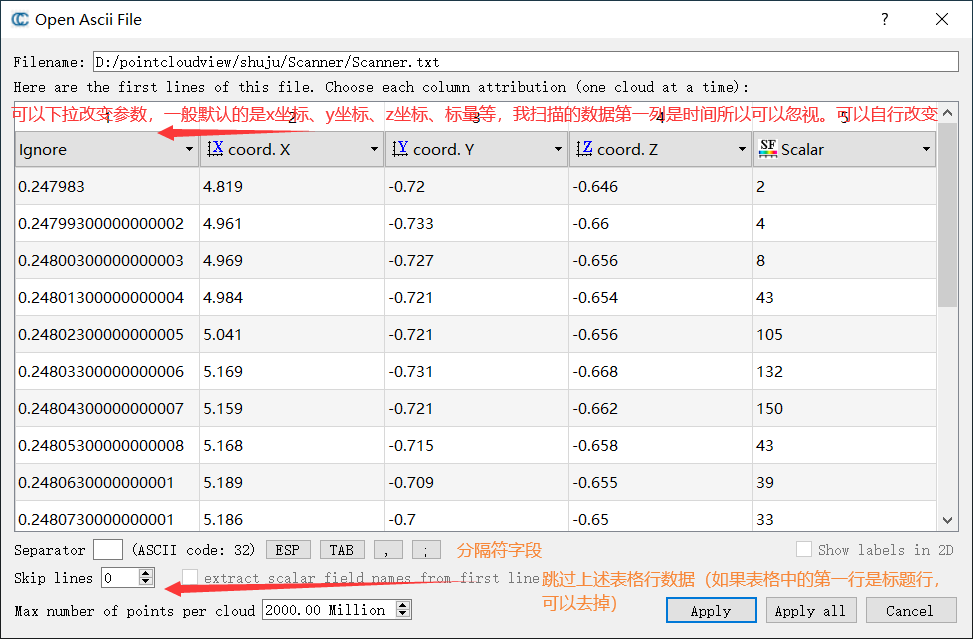Click the down arrow of the vertical scrollbar
Viewport: 973px width, 639px height.
pyautogui.click(x=945, y=520)
